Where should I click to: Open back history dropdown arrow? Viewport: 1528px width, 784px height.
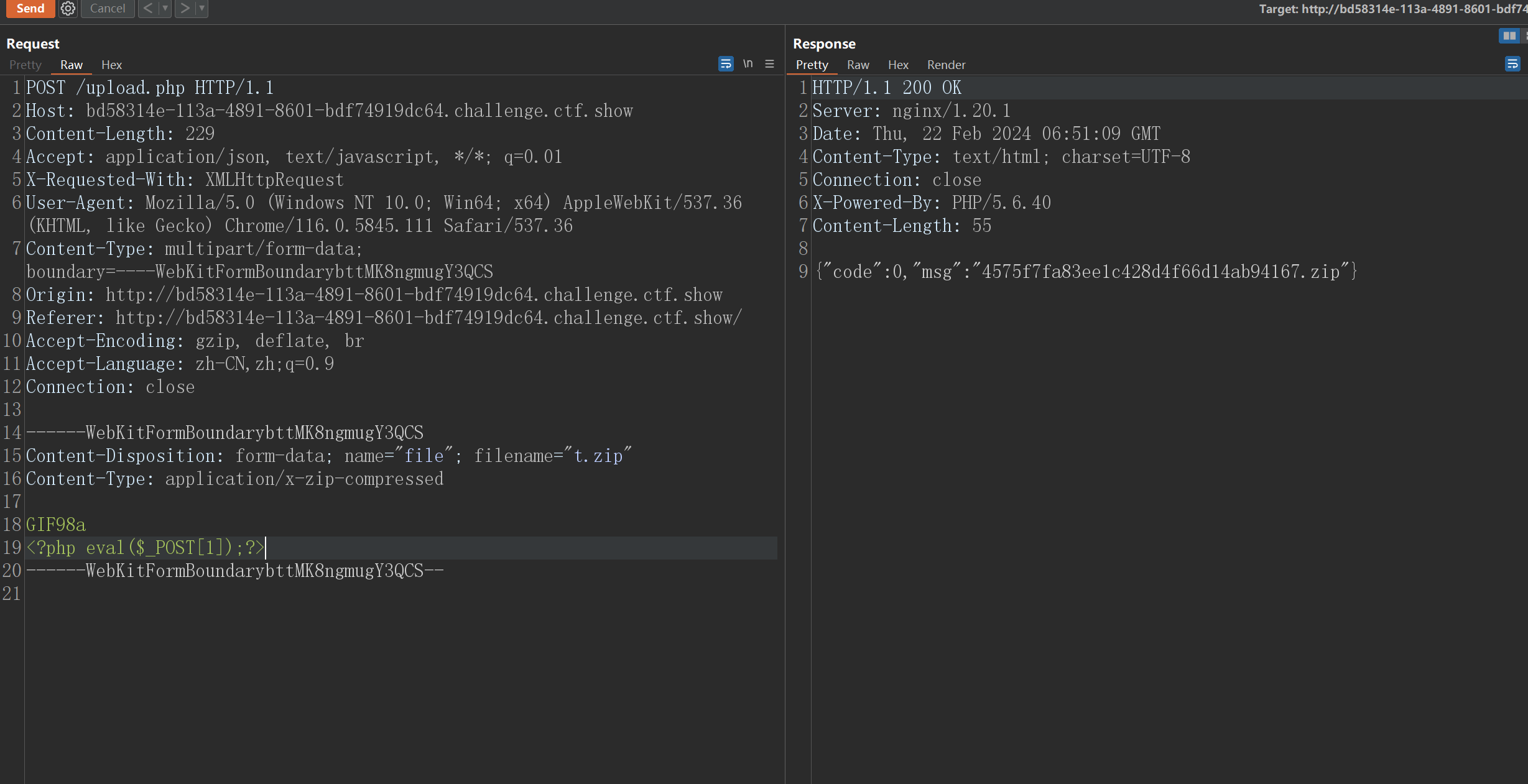click(x=165, y=9)
